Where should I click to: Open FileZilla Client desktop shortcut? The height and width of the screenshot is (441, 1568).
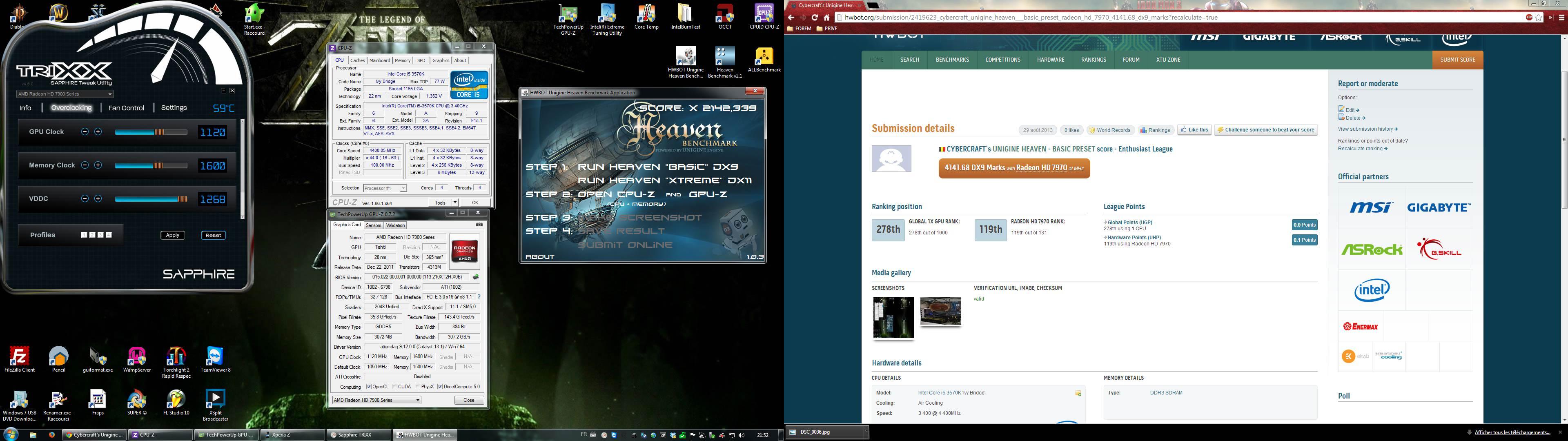click(20, 359)
